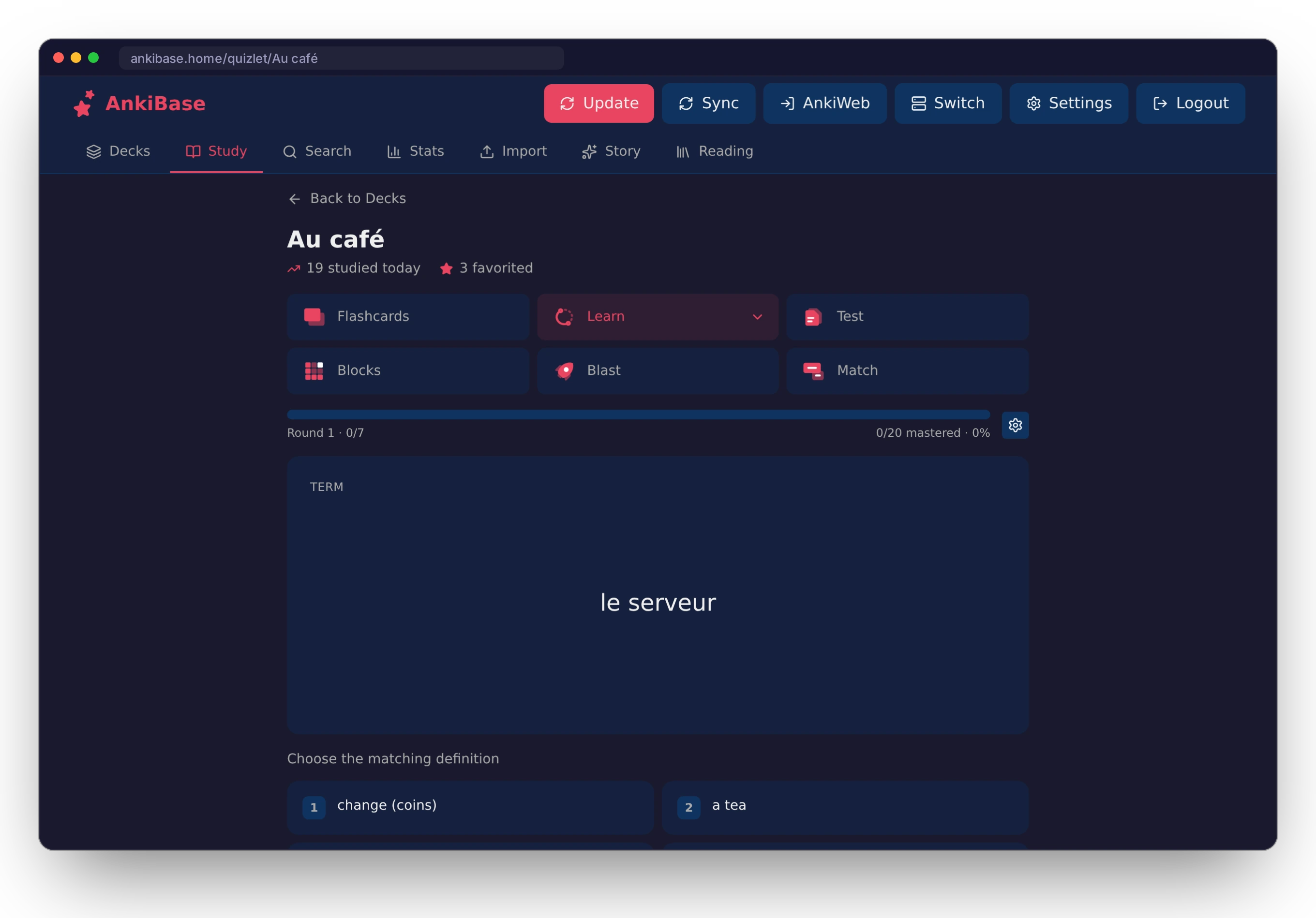
Task: Click the Blocks grid icon
Action: pos(314,371)
